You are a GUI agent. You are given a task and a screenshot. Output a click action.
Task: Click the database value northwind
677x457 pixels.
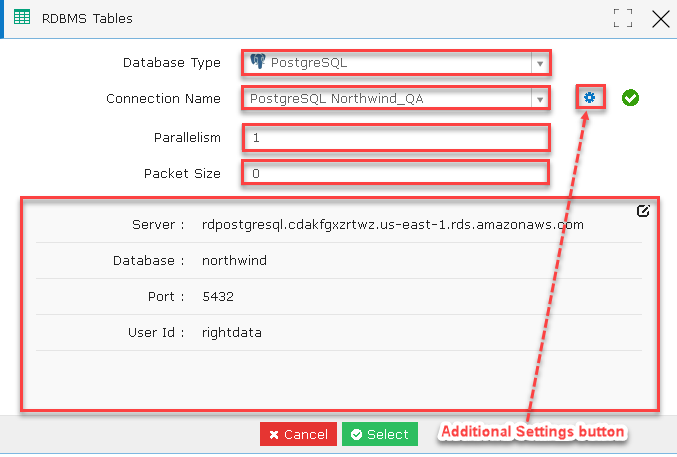[234, 260]
